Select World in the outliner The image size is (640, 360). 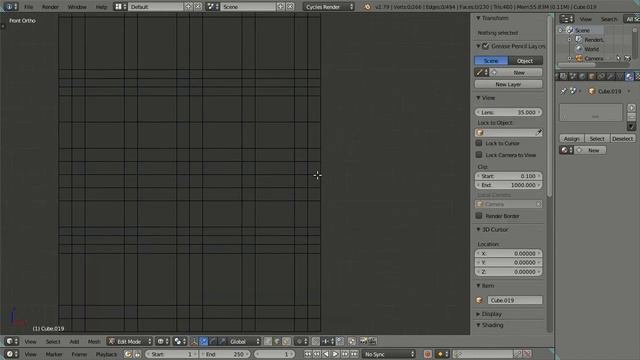pyautogui.click(x=591, y=49)
